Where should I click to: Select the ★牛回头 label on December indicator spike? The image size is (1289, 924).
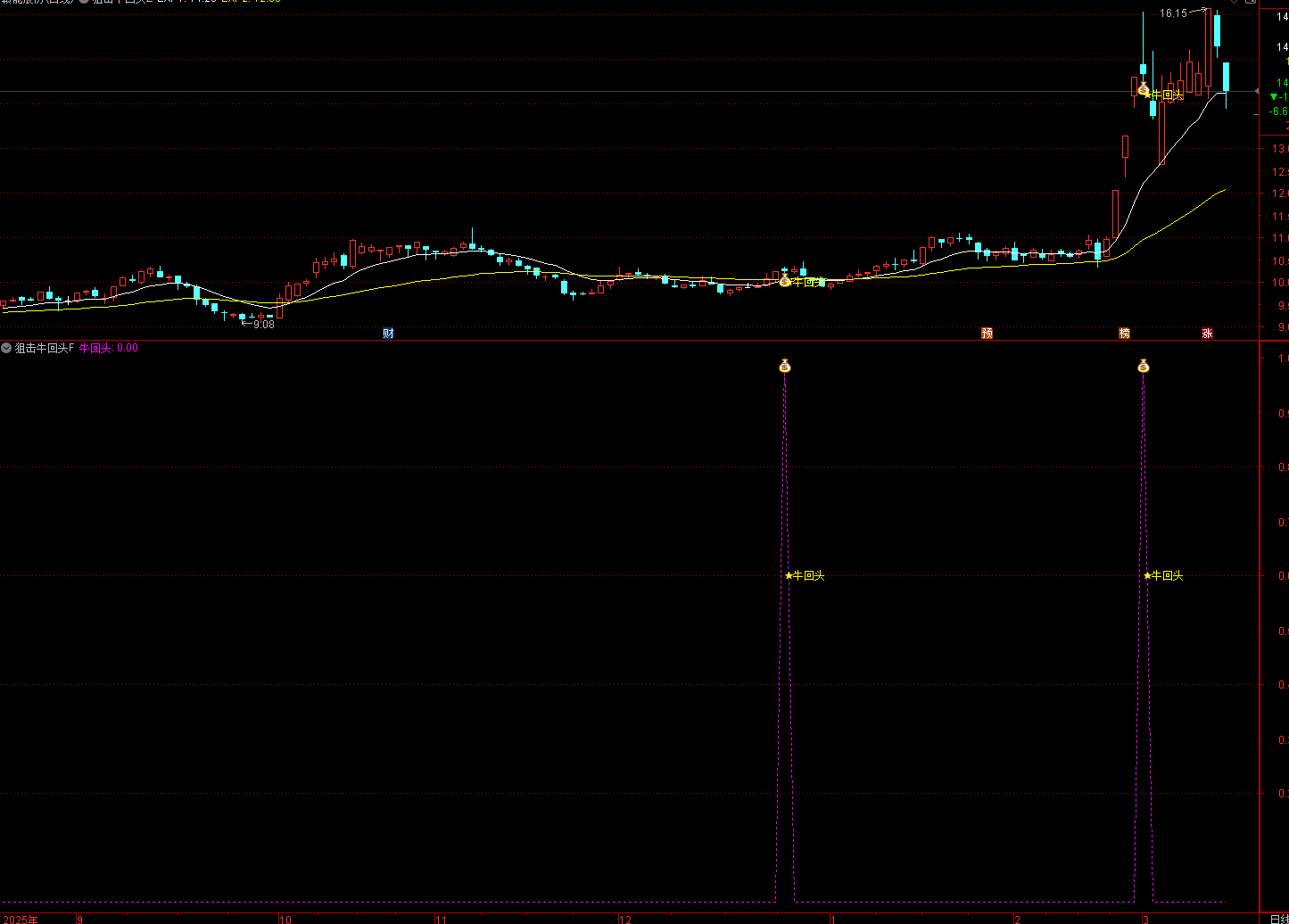pyautogui.click(x=805, y=575)
